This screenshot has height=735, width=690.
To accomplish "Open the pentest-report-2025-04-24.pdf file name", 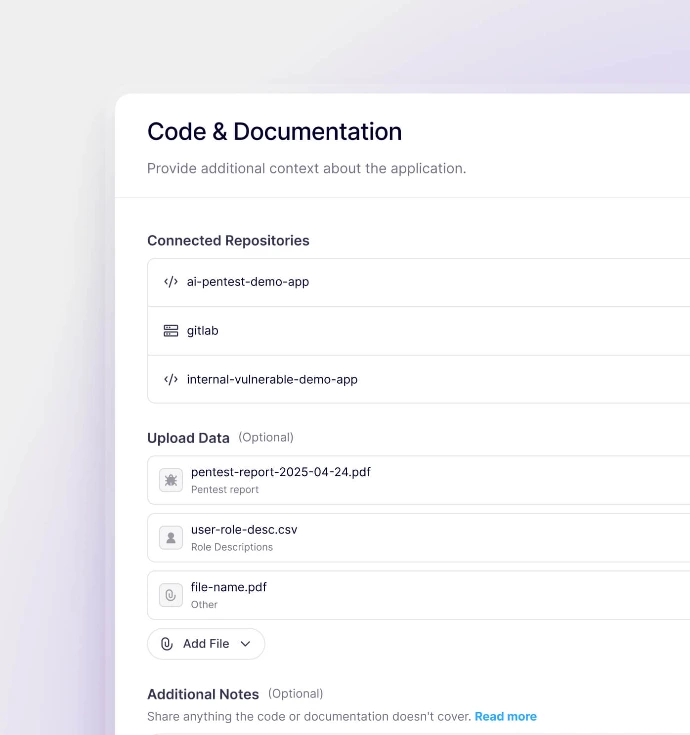I will click(x=280, y=472).
